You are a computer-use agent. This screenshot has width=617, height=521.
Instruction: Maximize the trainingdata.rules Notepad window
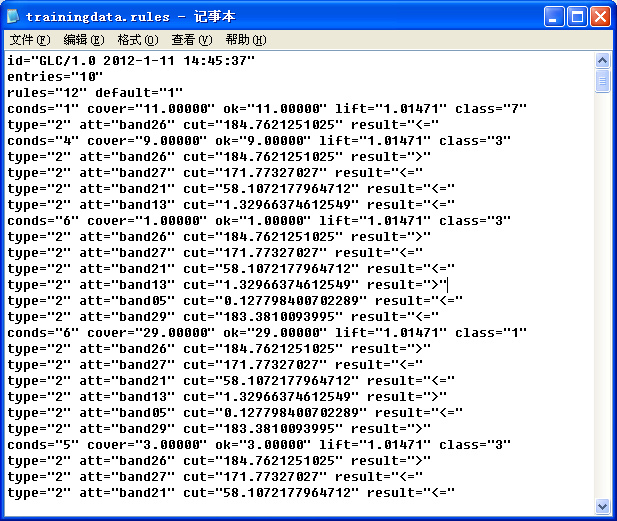coord(577,17)
